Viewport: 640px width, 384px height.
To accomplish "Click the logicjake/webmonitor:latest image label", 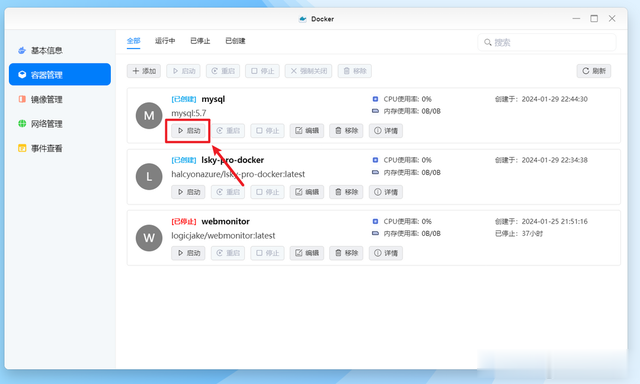I will point(223,235).
